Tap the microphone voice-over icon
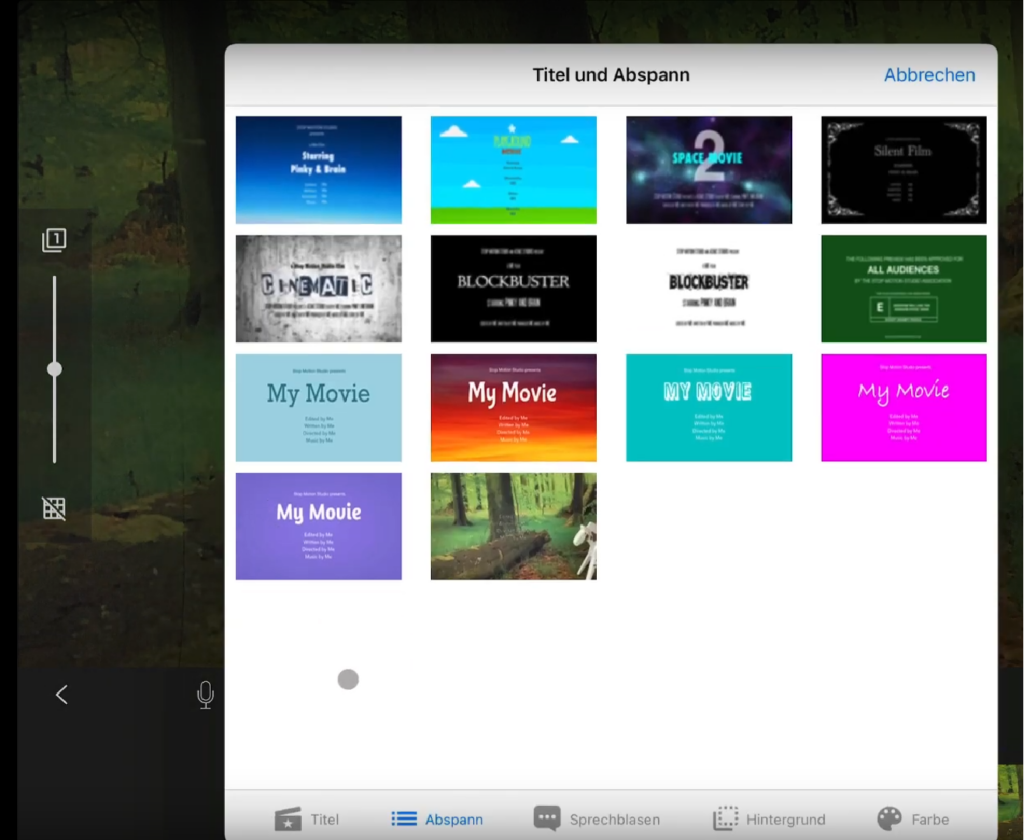Image resolution: width=1024 pixels, height=840 pixels. tap(205, 695)
